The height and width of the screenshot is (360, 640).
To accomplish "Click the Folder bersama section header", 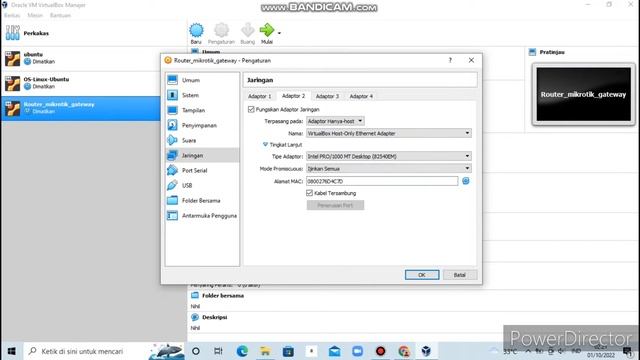I will click(x=218, y=296).
